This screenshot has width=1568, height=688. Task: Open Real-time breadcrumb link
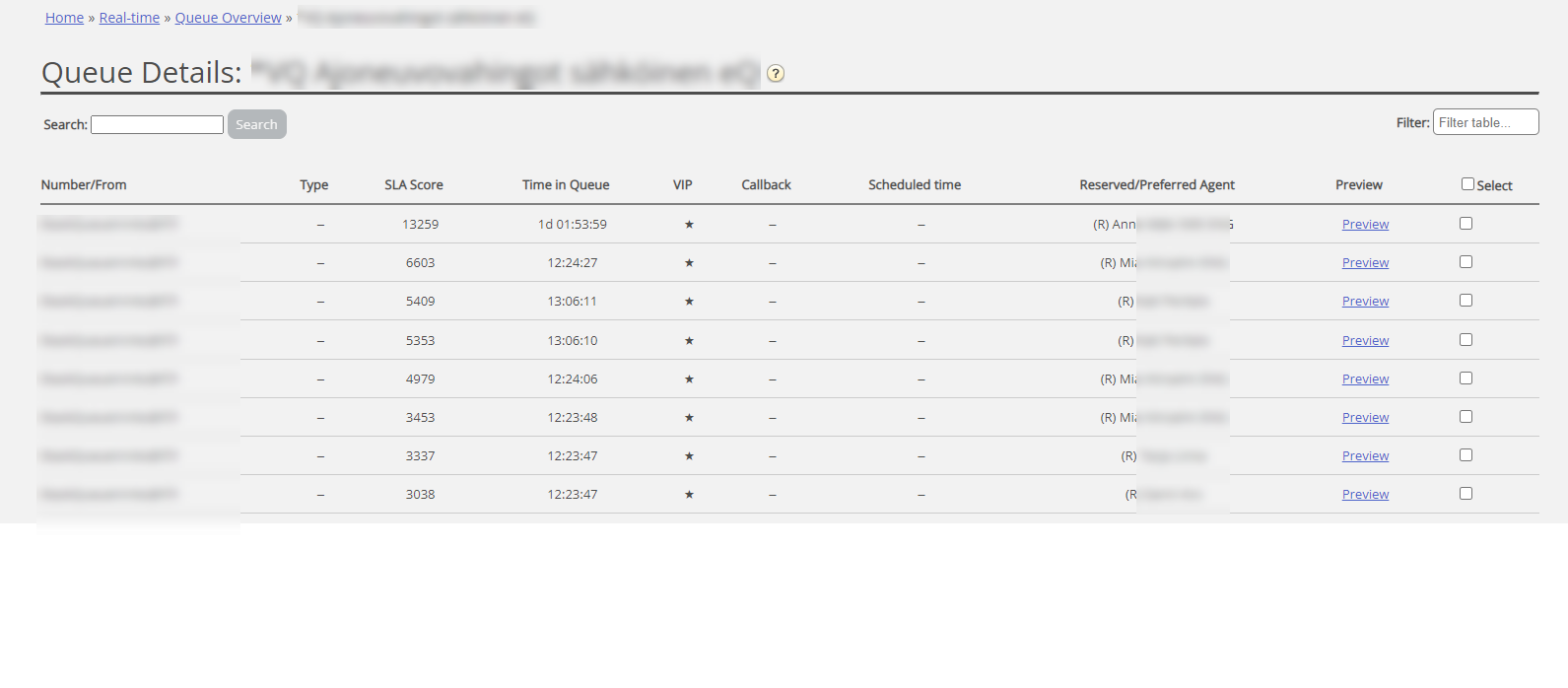[x=129, y=18]
